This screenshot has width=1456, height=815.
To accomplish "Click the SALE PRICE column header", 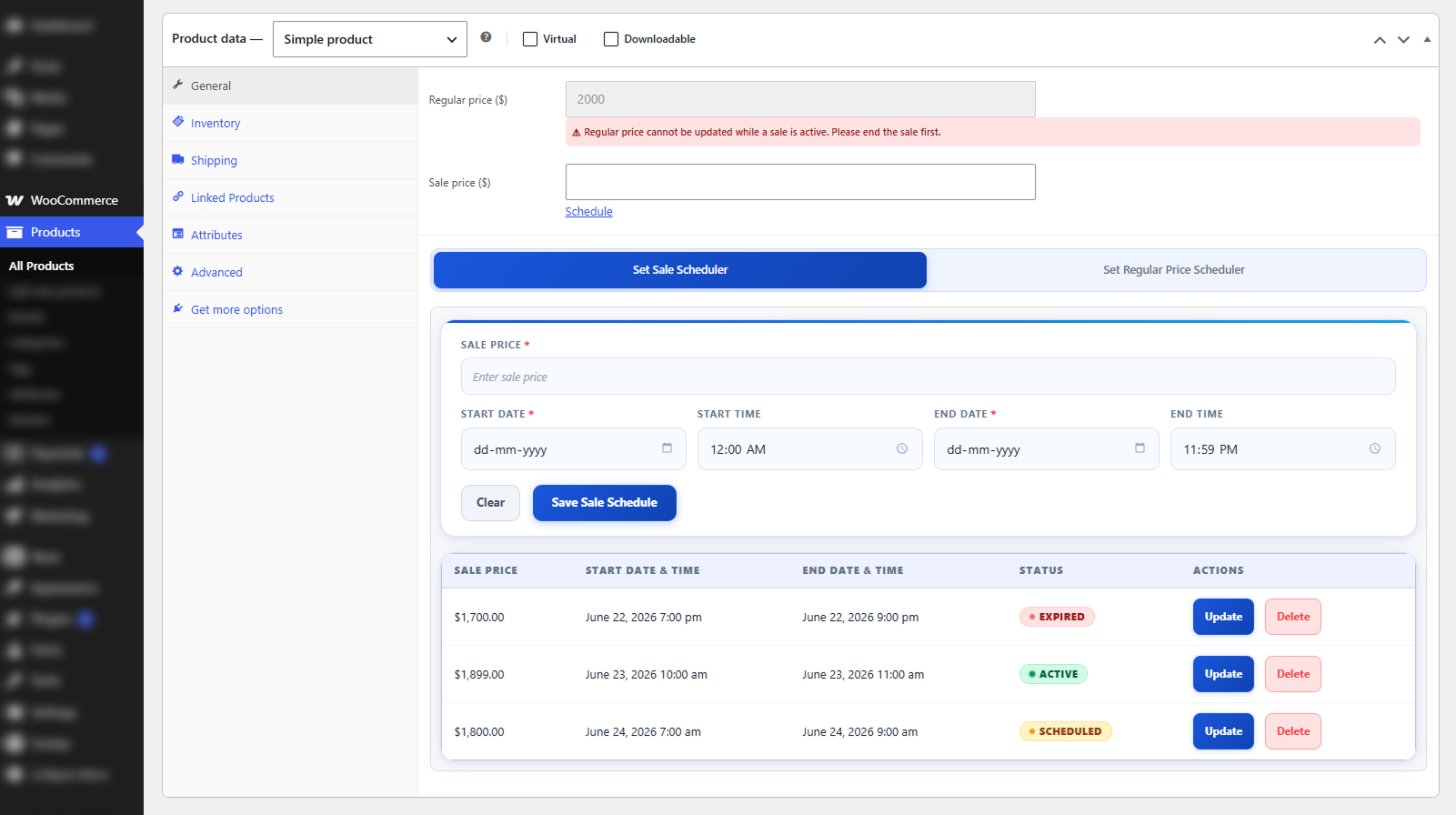I will click(x=486, y=570).
